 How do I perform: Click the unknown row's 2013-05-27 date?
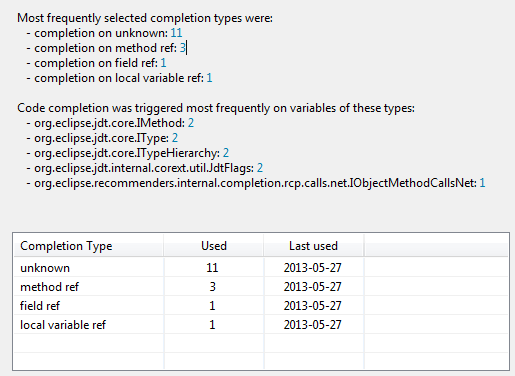tap(313, 268)
